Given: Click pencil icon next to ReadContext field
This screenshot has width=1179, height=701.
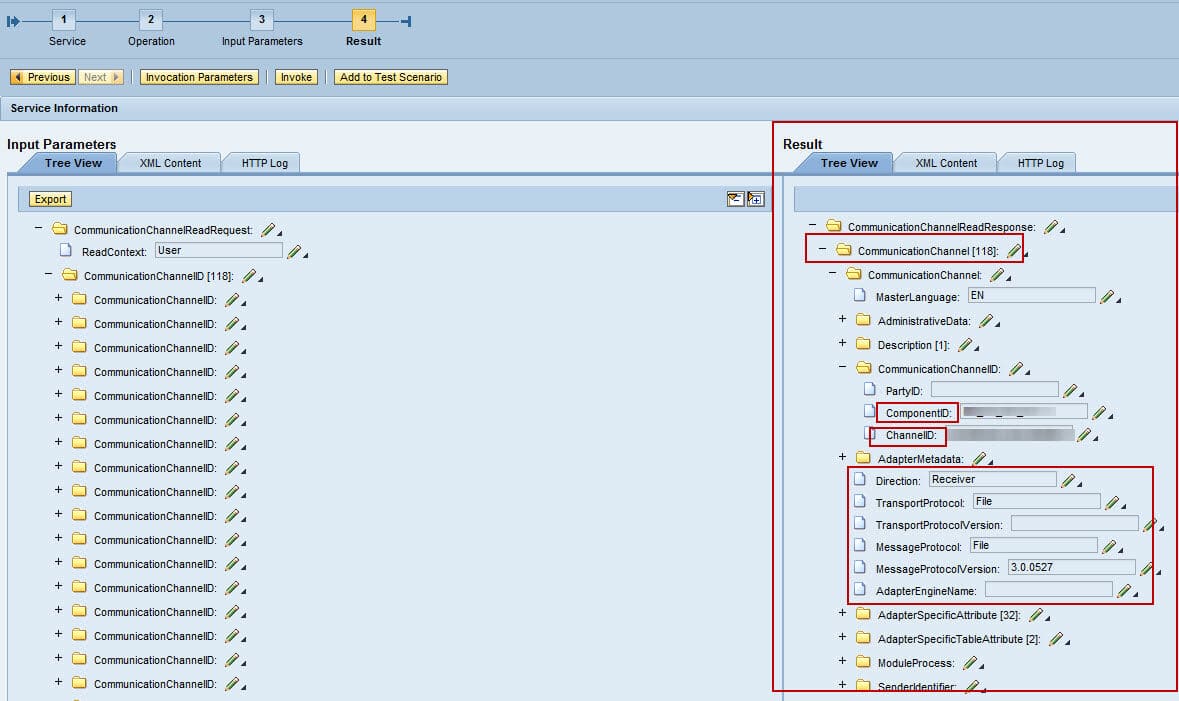Looking at the screenshot, I should pyautogui.click(x=295, y=251).
